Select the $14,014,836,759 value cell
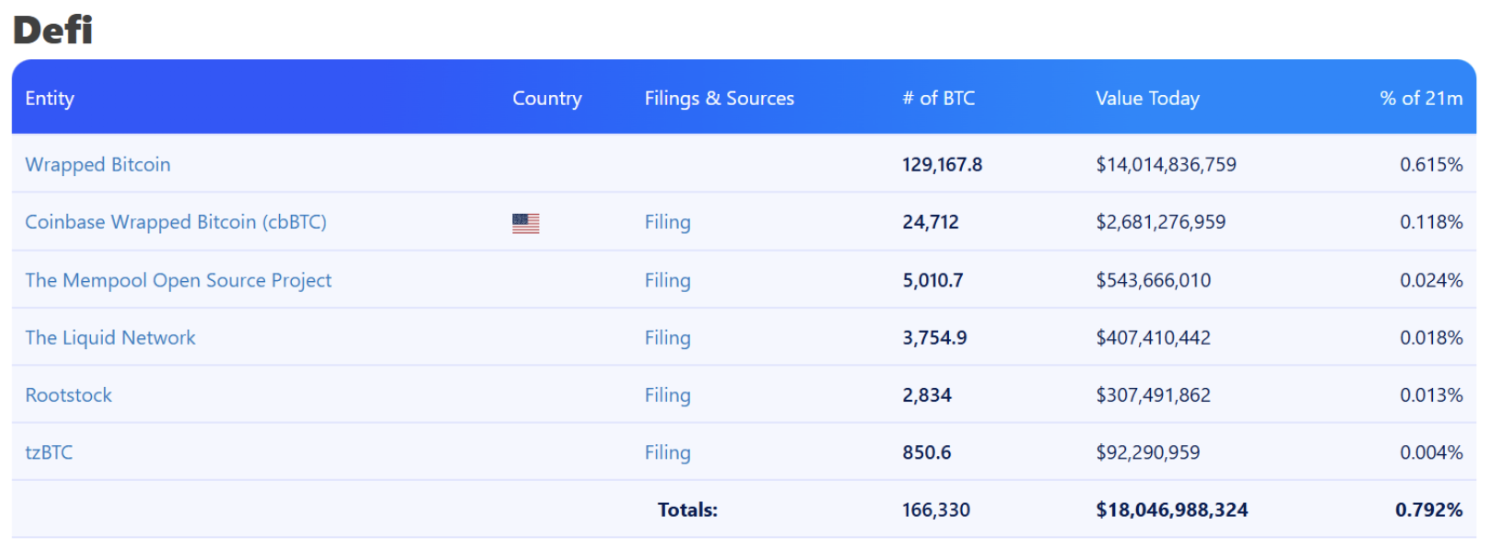 pos(1166,164)
